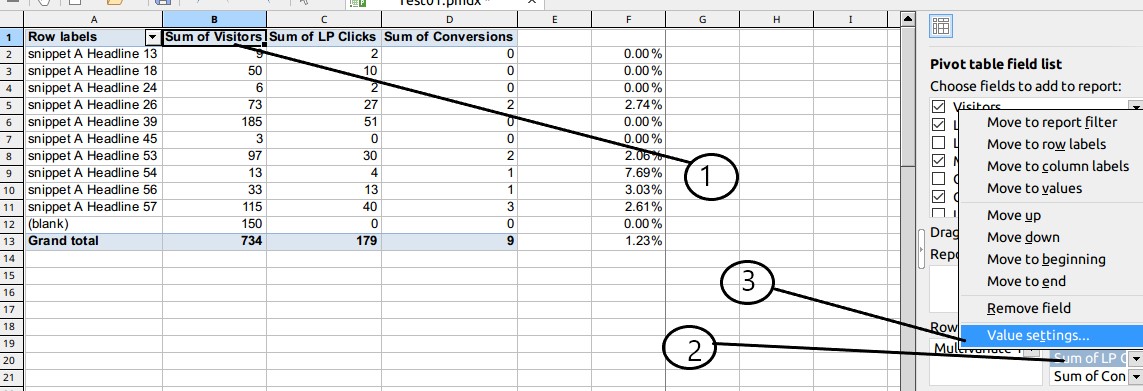The image size is (1143, 391).
Task: Collapse the sidebar using its edge handle
Action: [x=921, y=249]
